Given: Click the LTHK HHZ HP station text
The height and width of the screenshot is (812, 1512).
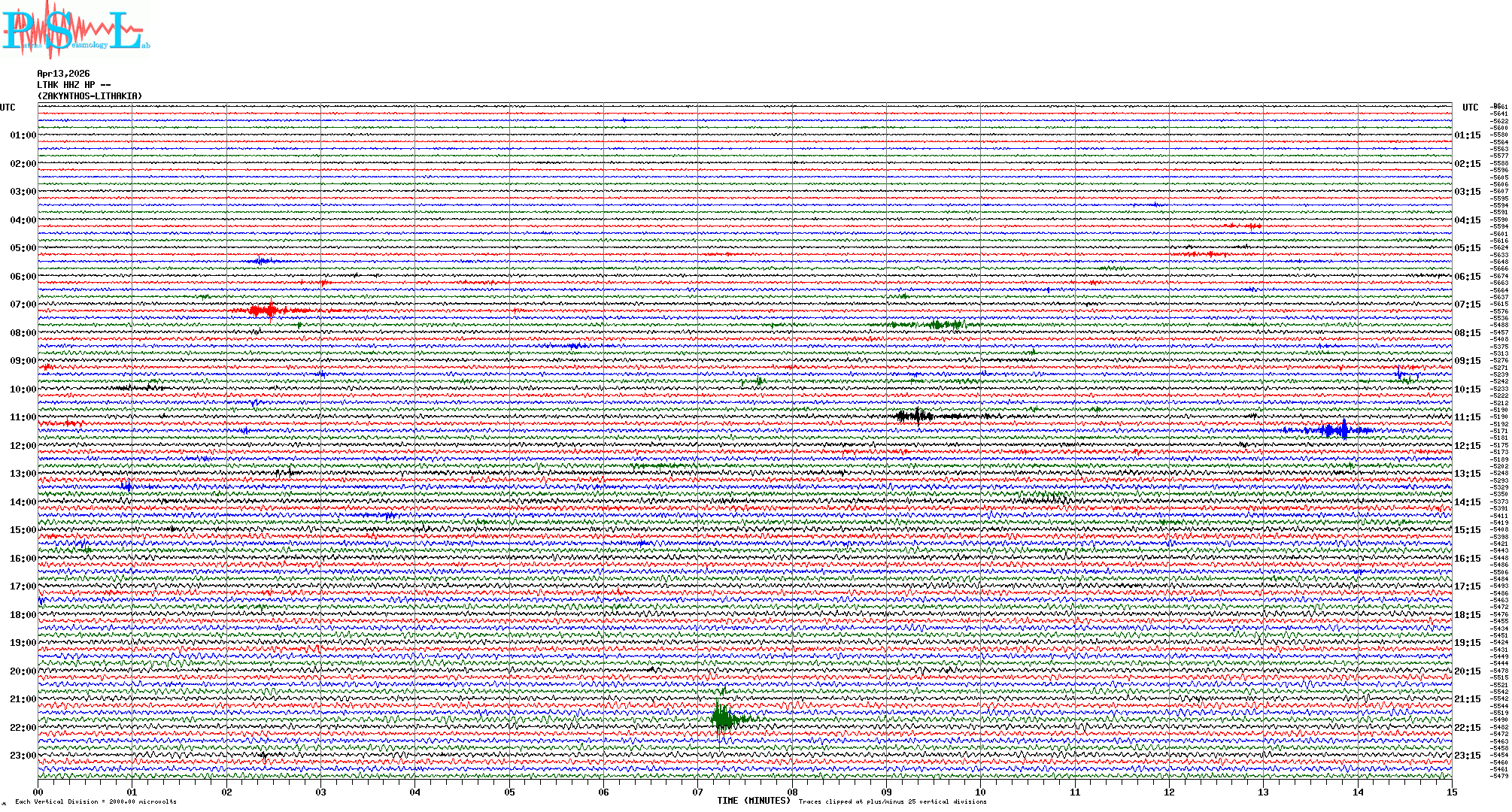Looking at the screenshot, I should click(x=73, y=85).
